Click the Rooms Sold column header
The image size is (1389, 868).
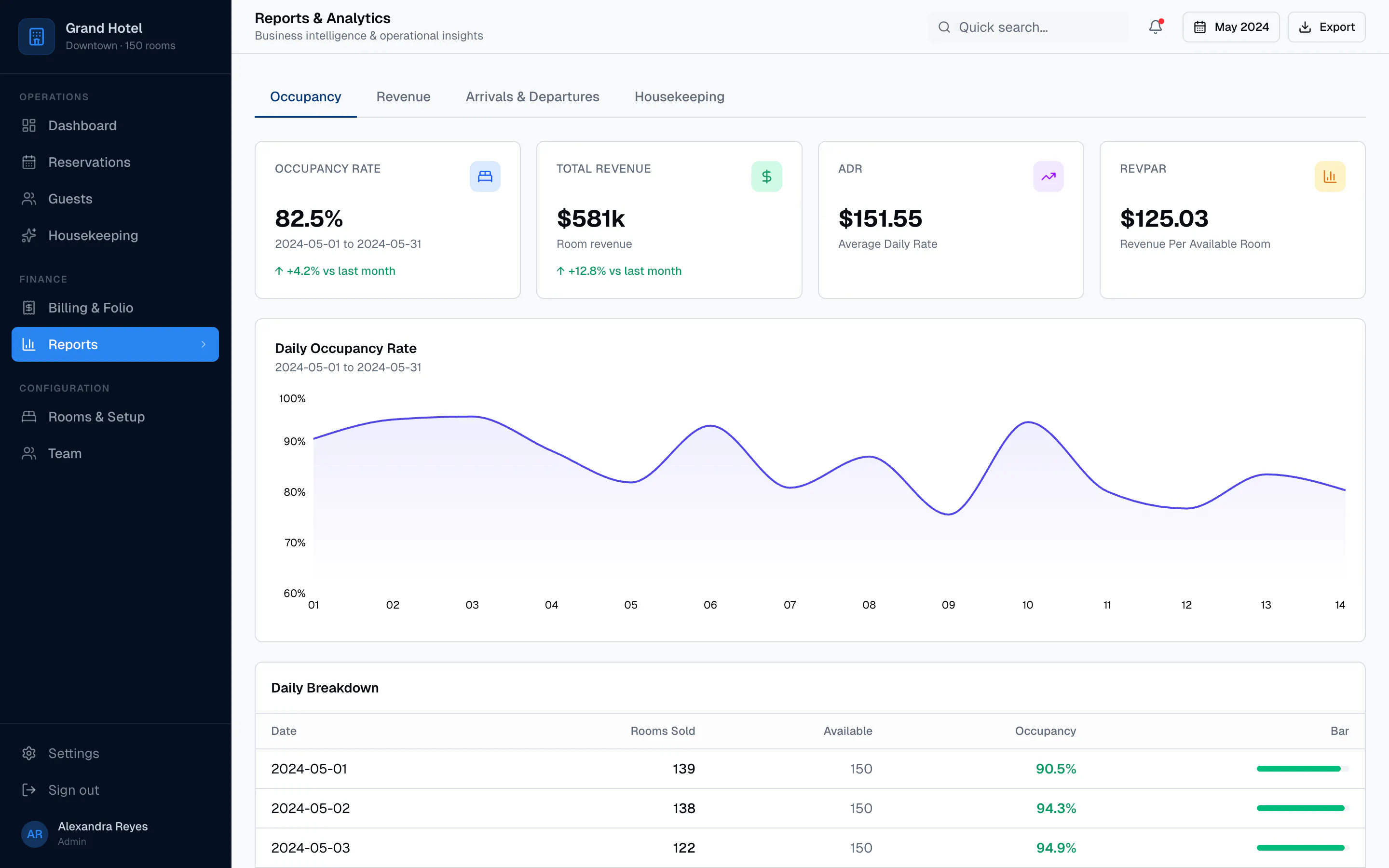coord(662,731)
